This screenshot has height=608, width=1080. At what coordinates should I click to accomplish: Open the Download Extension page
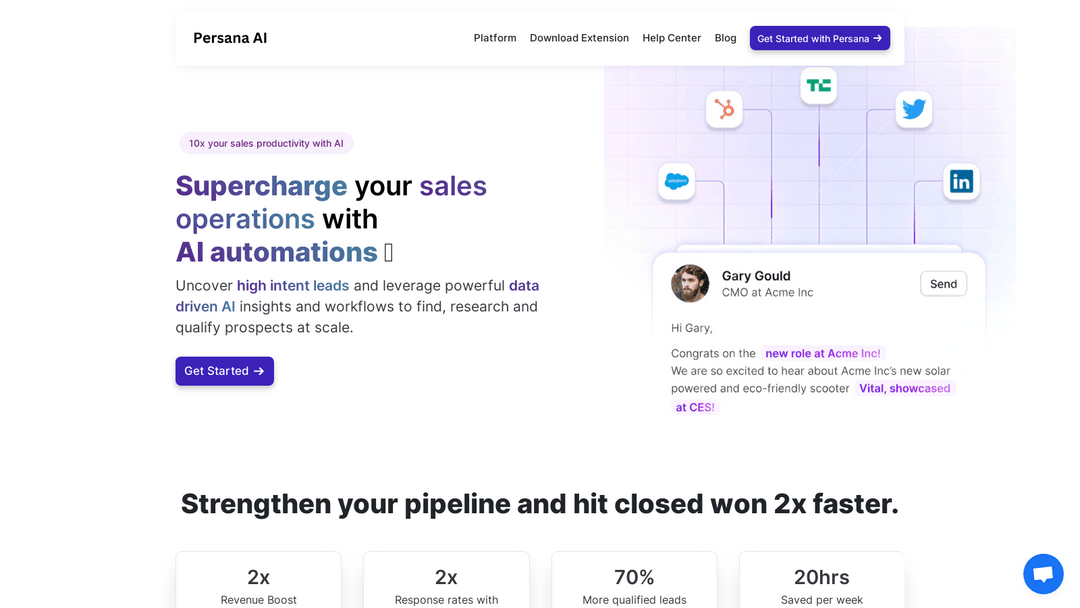click(579, 38)
